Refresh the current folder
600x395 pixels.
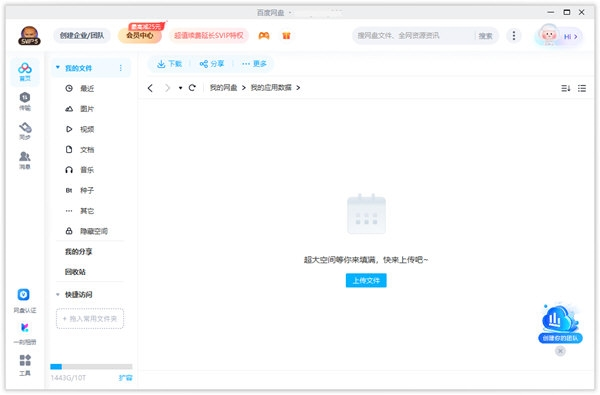pos(192,88)
